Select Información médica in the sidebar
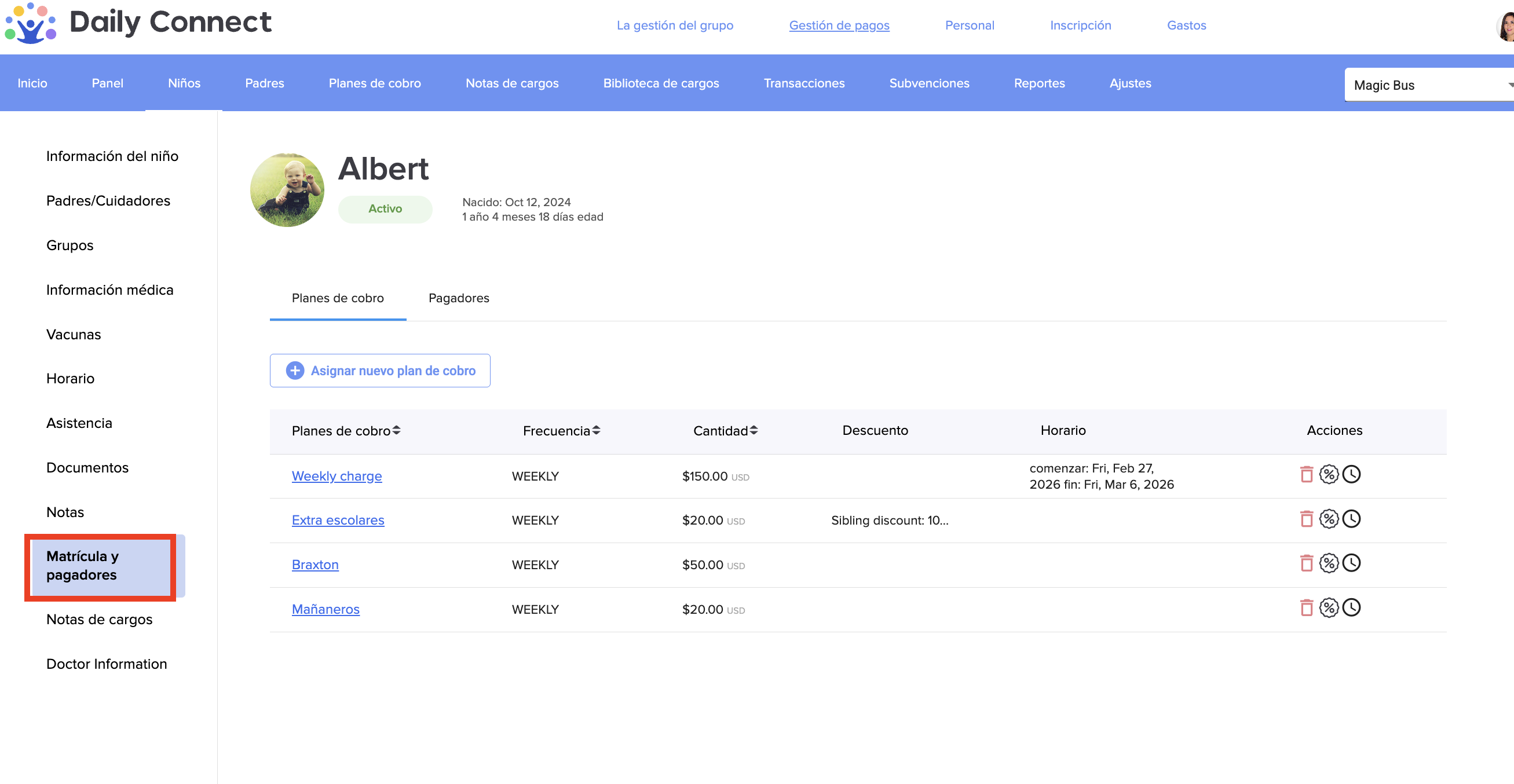This screenshot has height=784, width=1514. (x=110, y=290)
